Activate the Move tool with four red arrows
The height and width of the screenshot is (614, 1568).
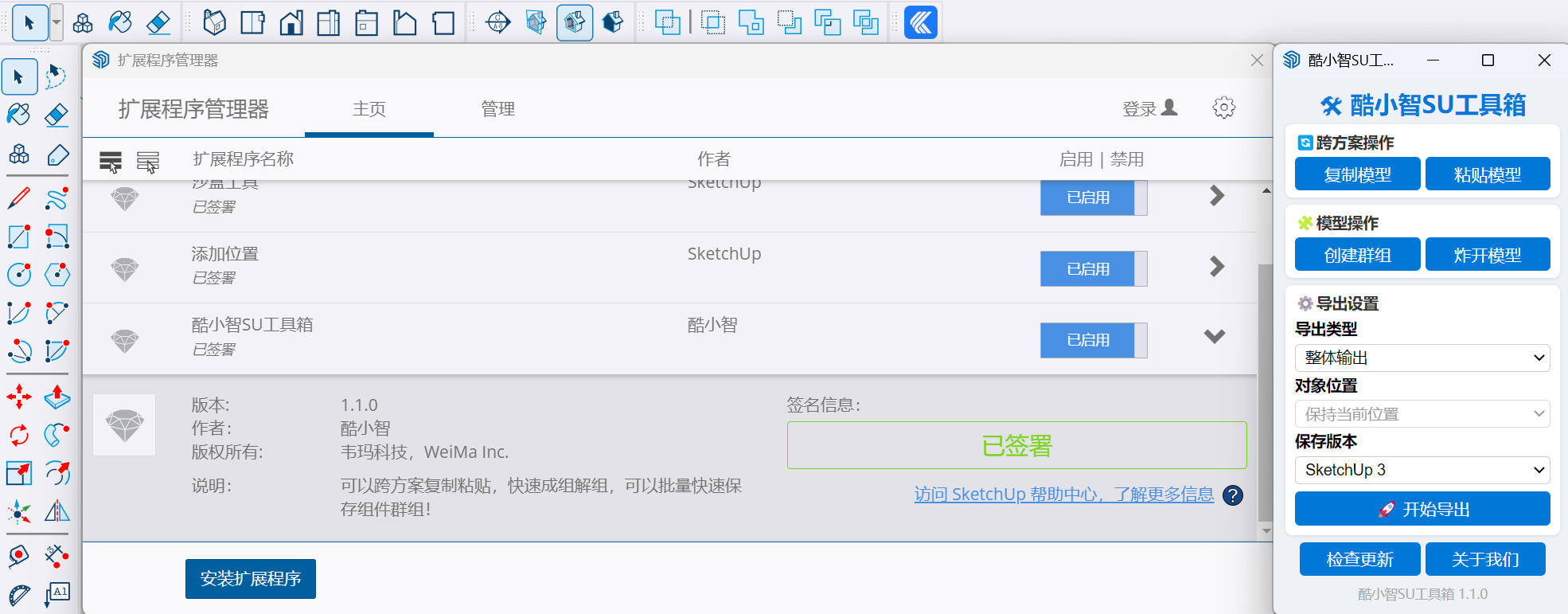click(18, 396)
